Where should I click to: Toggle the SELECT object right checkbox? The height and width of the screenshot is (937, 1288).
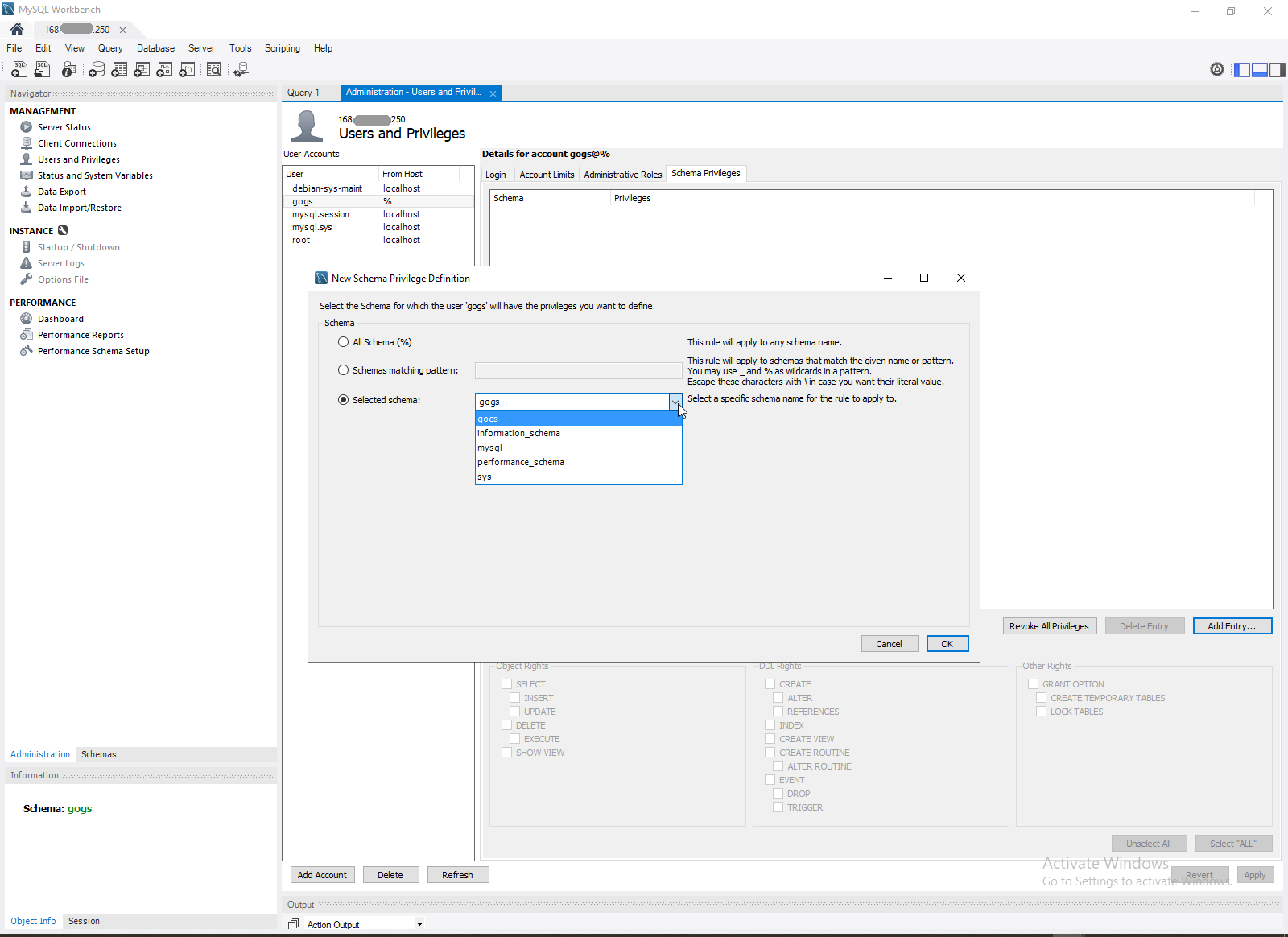pos(507,684)
